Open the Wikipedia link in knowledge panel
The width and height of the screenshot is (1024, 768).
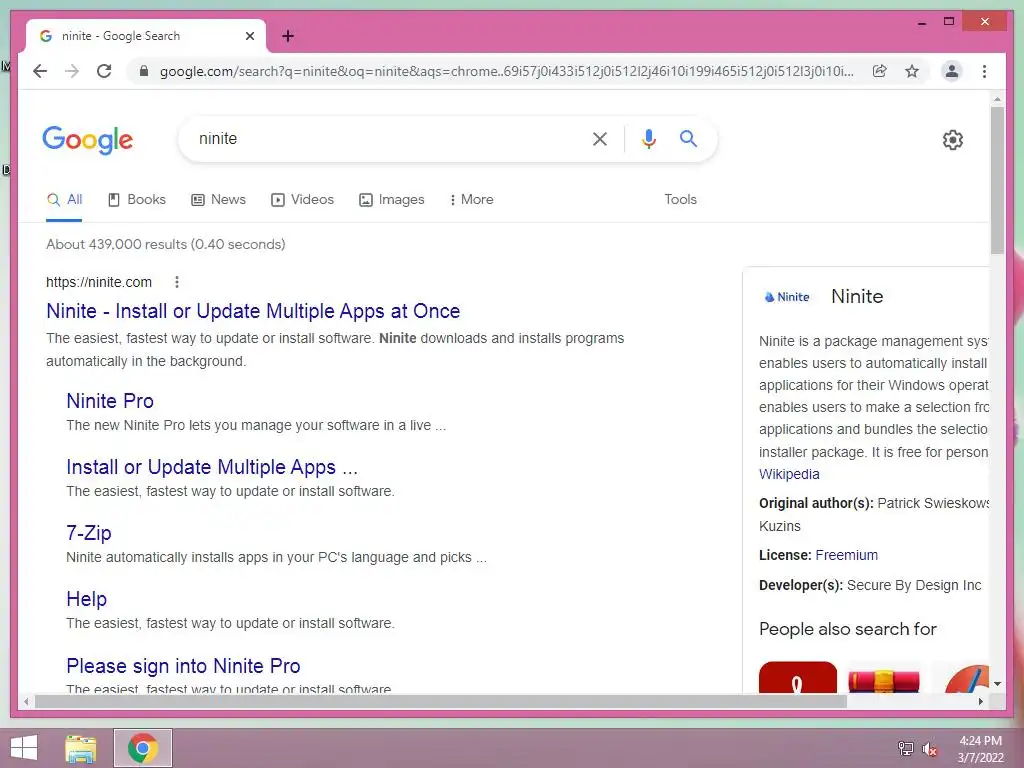point(789,474)
